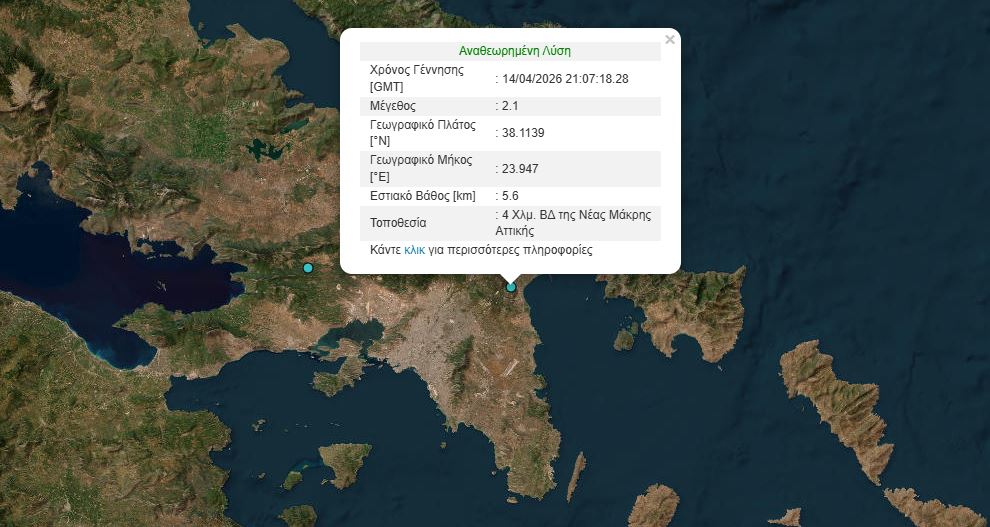Viewport: 990px width, 527px height.
Task: Click the latitude value 38.1139
Action: click(522, 133)
